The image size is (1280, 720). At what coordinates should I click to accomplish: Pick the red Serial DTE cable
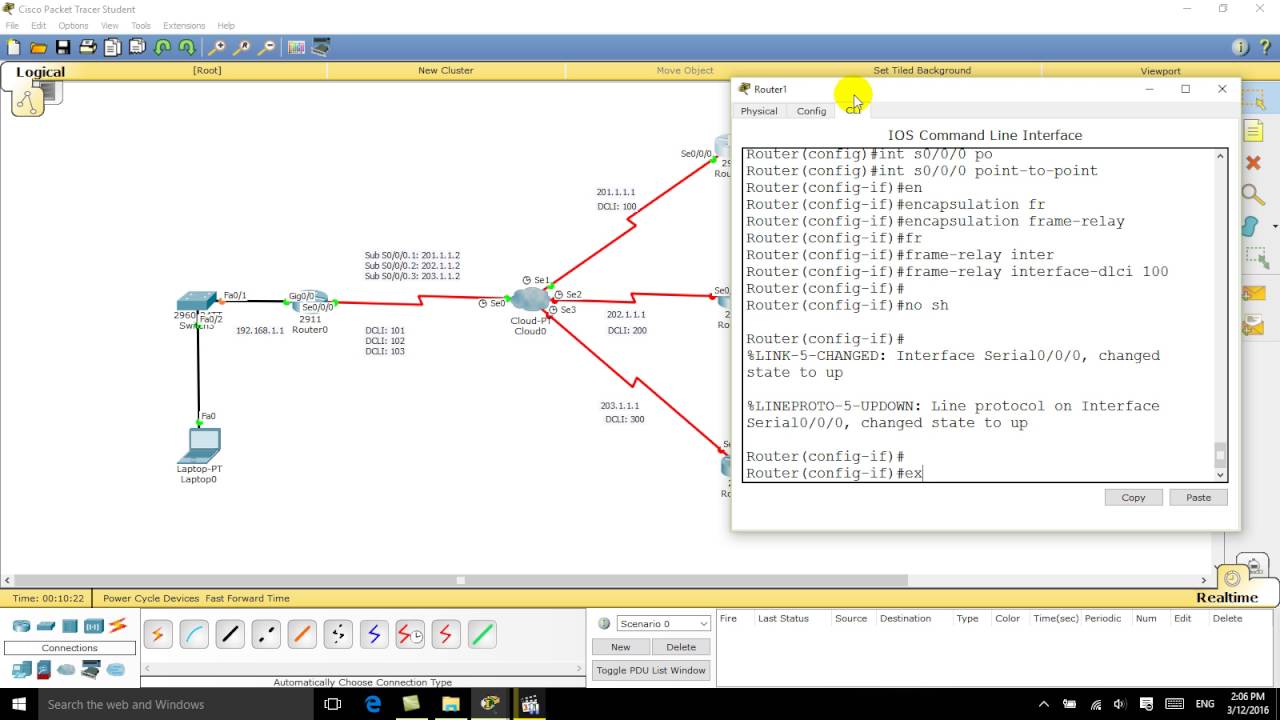pos(446,634)
